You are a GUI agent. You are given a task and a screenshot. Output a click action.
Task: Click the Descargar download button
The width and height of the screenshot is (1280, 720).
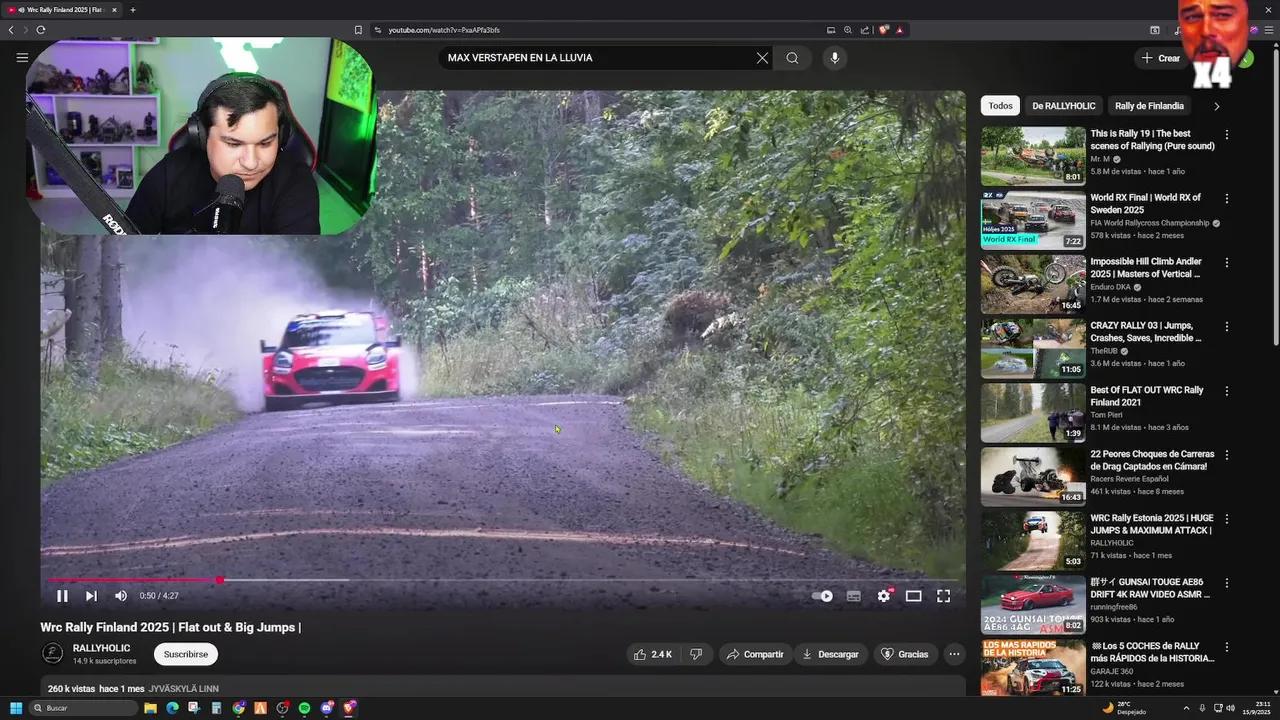tap(830, 654)
